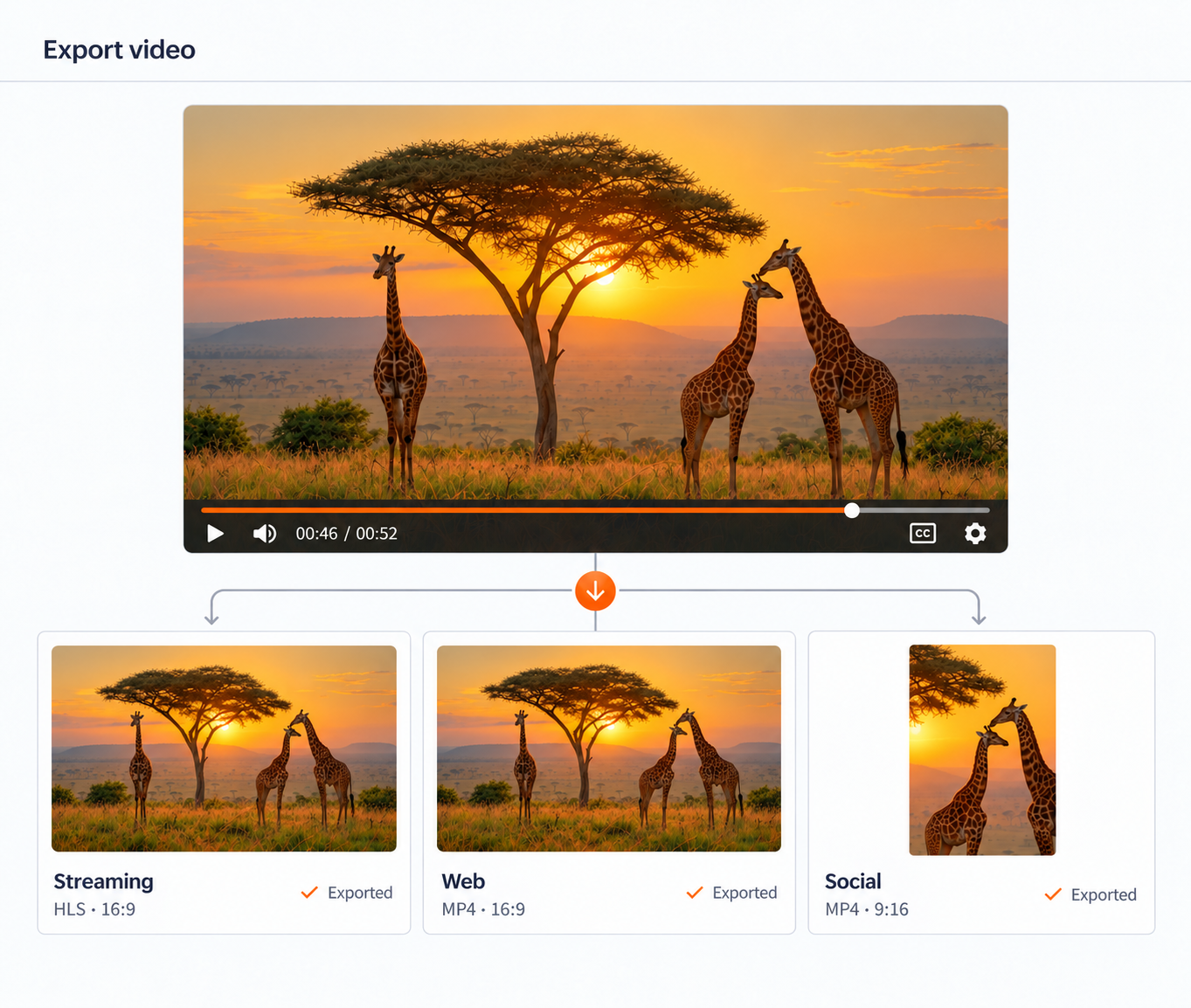Click the MP4 • 16:9 format label

click(x=483, y=909)
